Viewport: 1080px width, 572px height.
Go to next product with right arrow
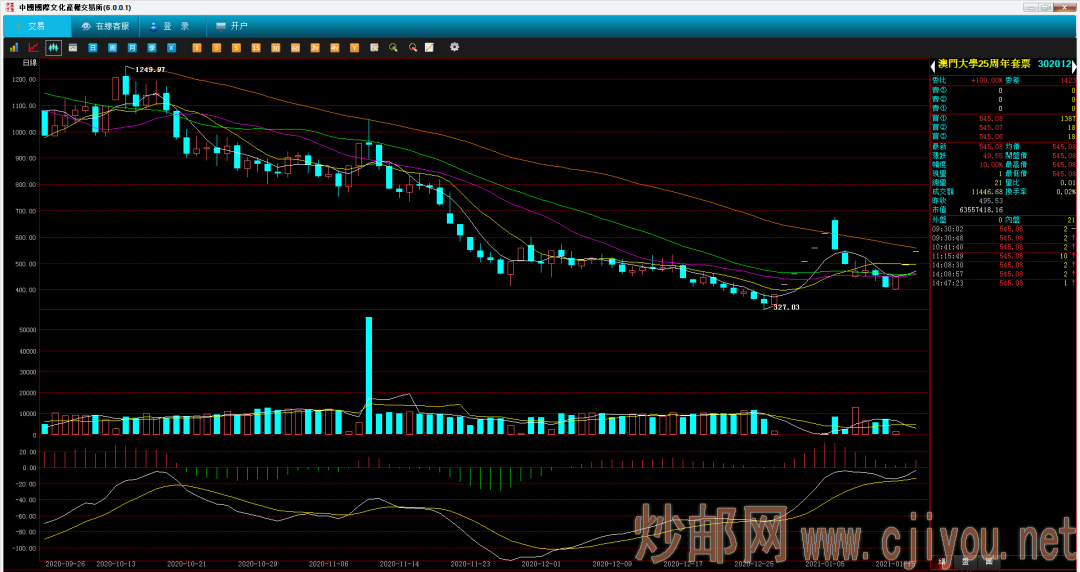1074,65
